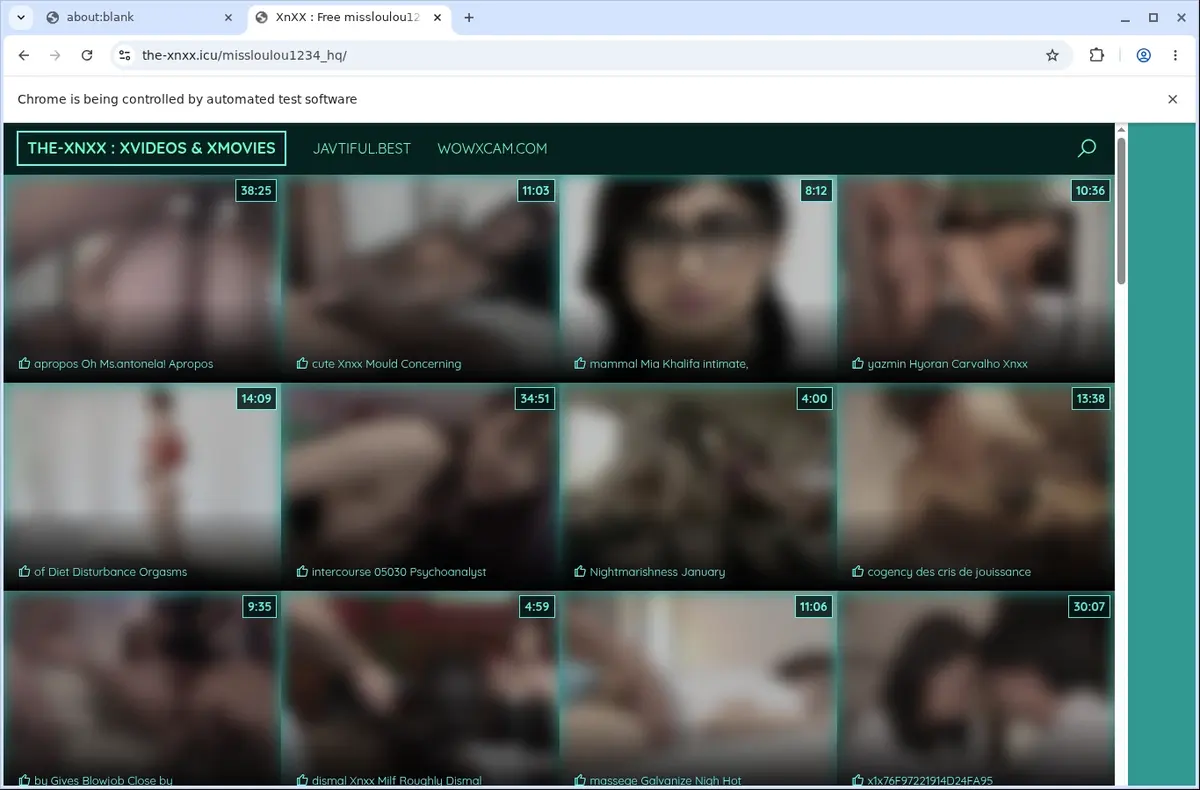
Task: Open the Extensions puzzle icon
Action: click(1097, 56)
